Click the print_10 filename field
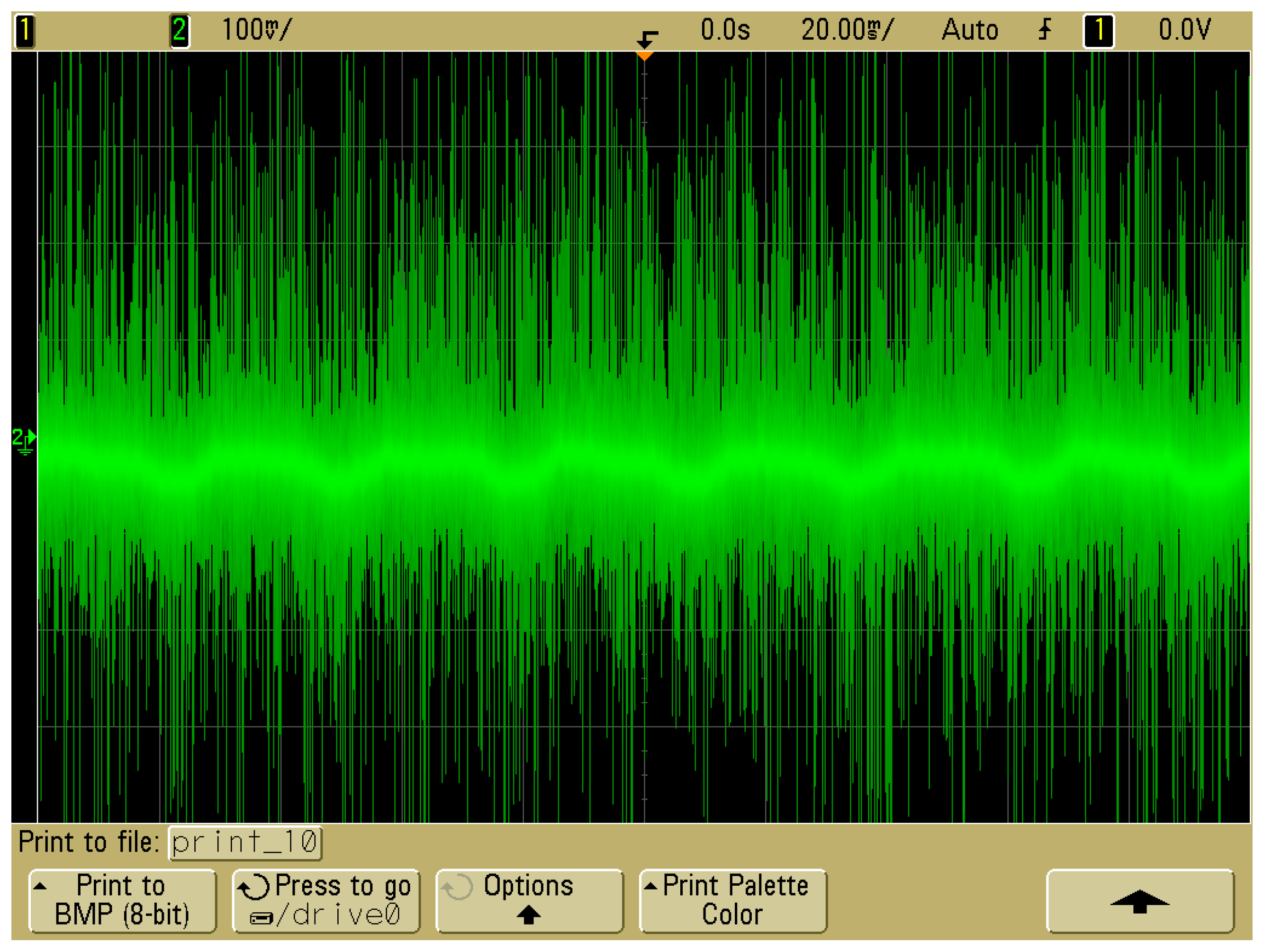1263x952 pixels. pyautogui.click(x=245, y=843)
